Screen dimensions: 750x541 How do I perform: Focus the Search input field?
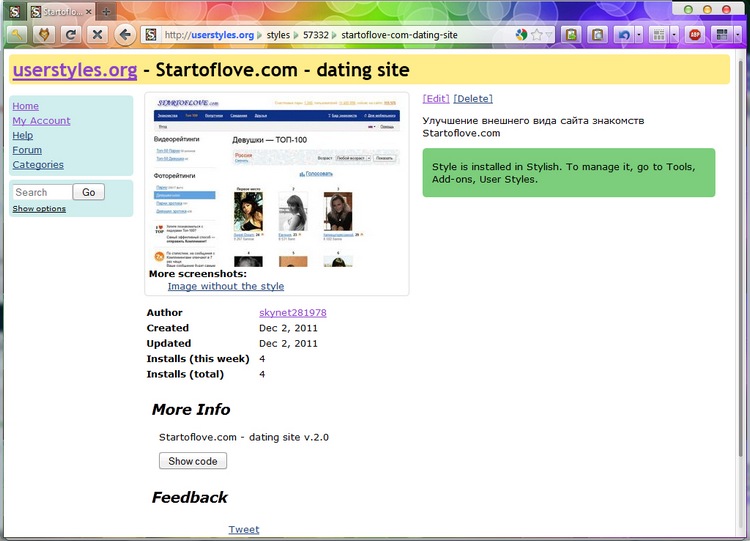(42, 192)
